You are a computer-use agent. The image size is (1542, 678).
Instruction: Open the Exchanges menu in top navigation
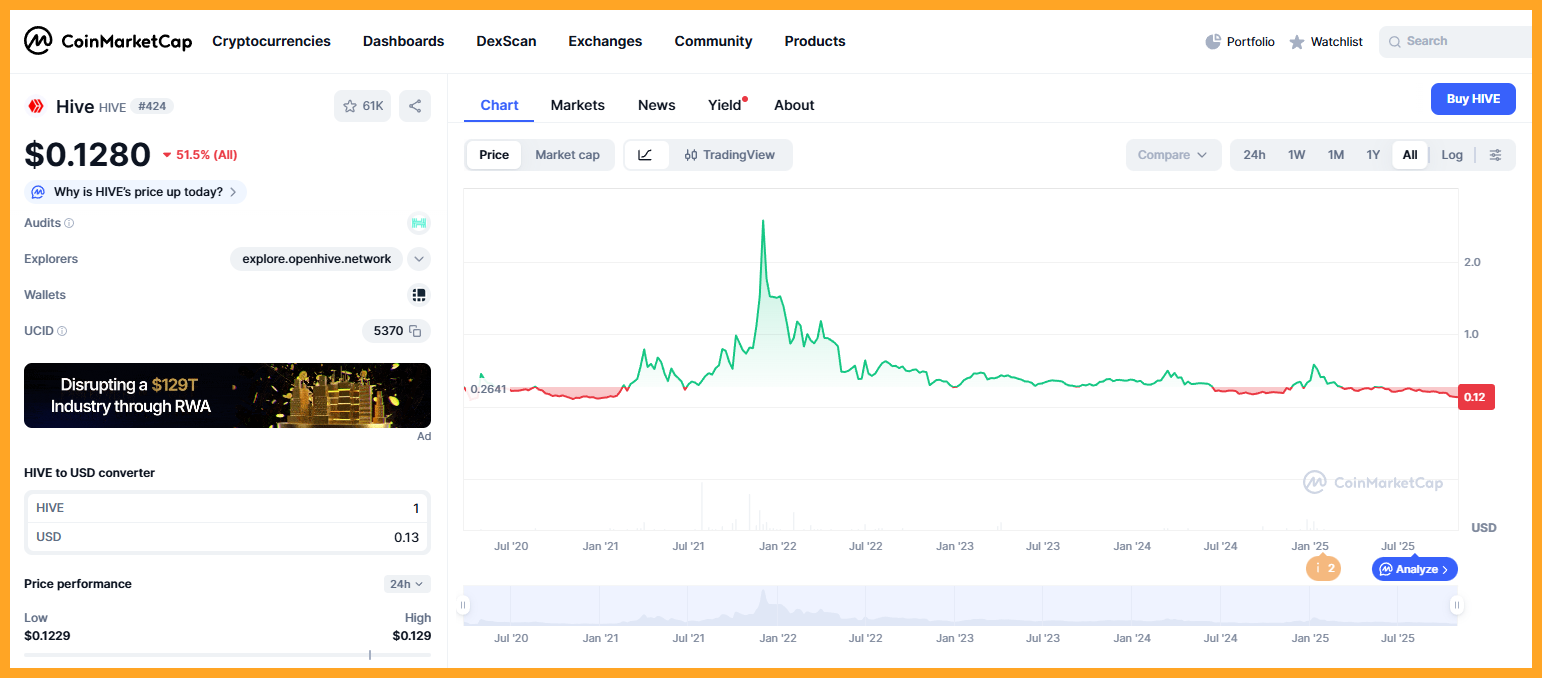tap(605, 41)
